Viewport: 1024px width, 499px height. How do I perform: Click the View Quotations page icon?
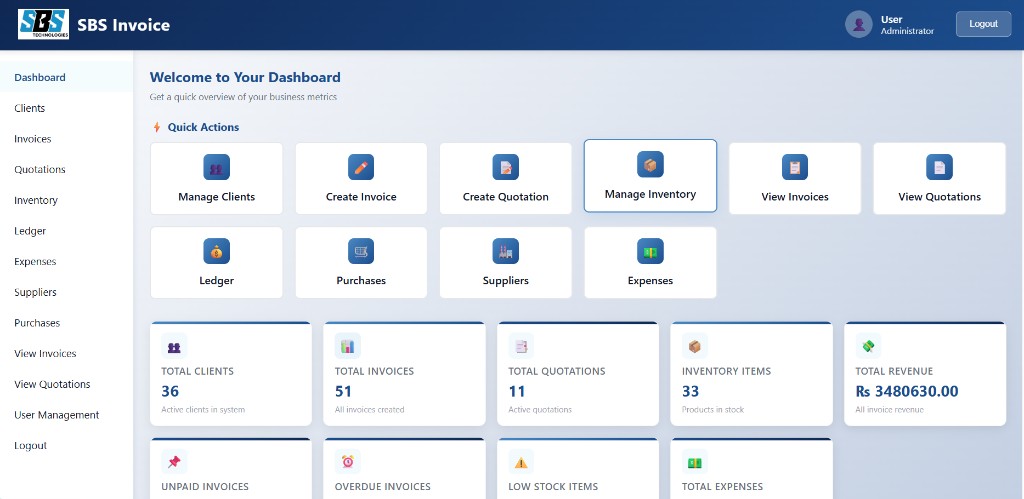939,167
